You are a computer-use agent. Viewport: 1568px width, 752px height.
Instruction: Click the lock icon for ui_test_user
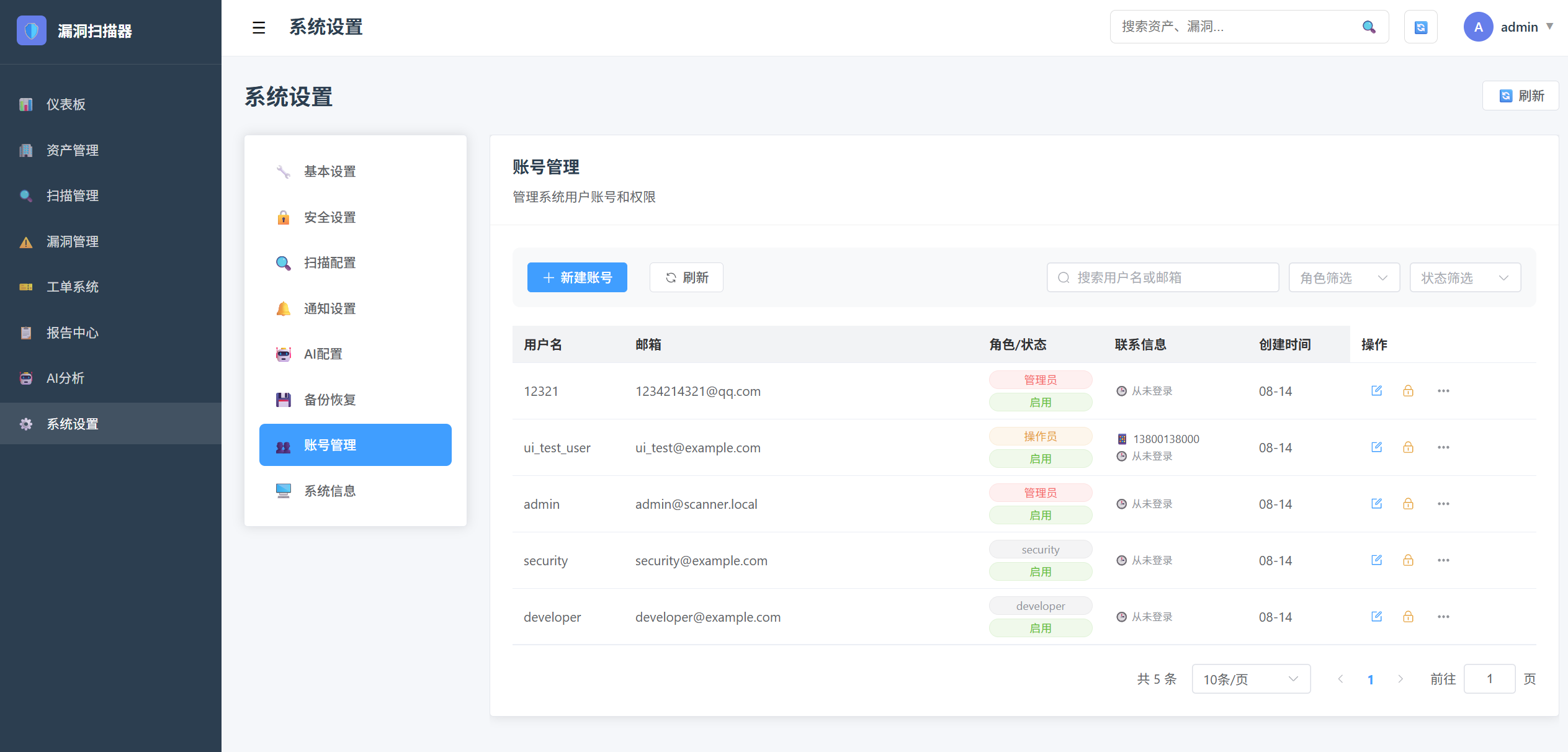tap(1408, 447)
